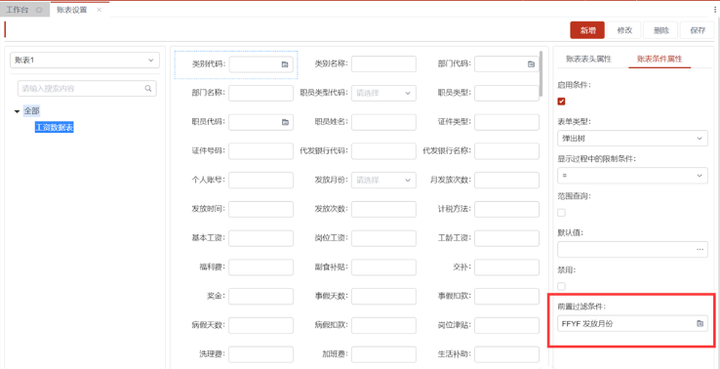Click the 事假天数 input field
This screenshot has width=720, height=369.
(384, 296)
